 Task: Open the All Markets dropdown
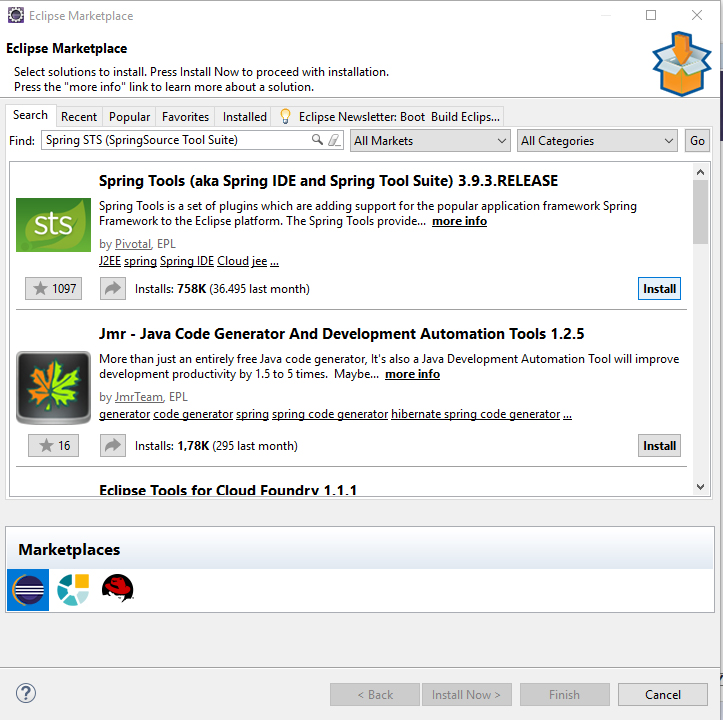pyautogui.click(x=430, y=141)
